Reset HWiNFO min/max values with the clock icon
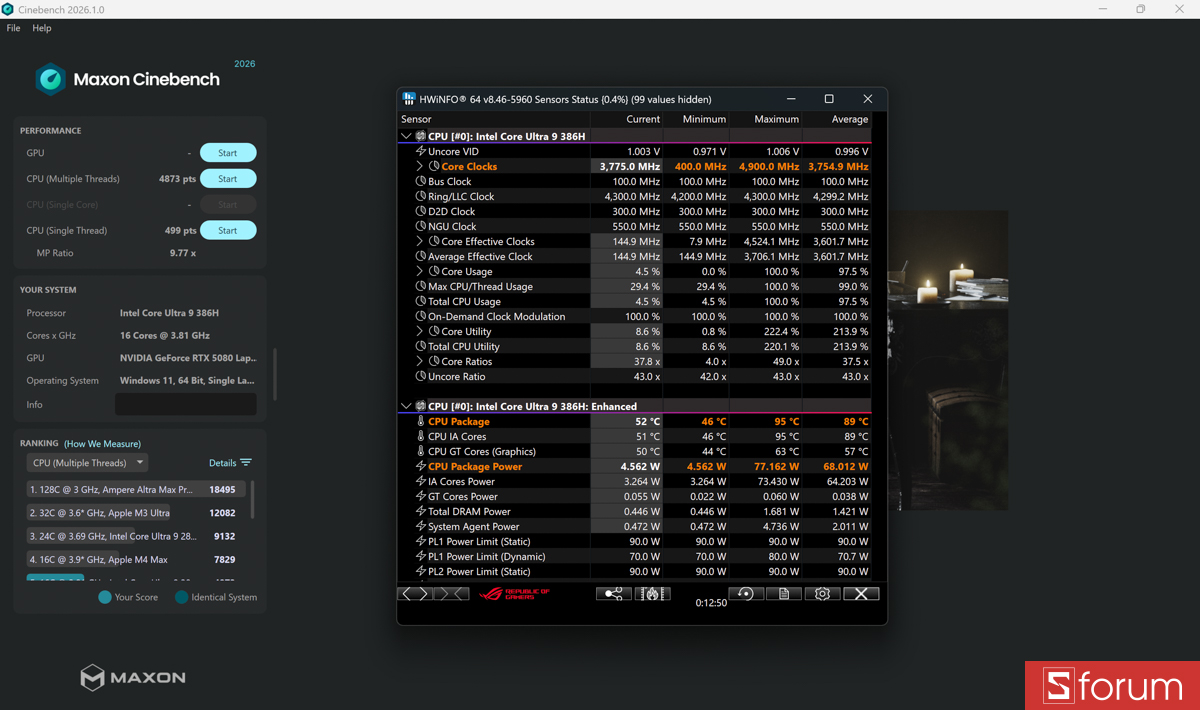The width and height of the screenshot is (1200, 710). click(745, 593)
